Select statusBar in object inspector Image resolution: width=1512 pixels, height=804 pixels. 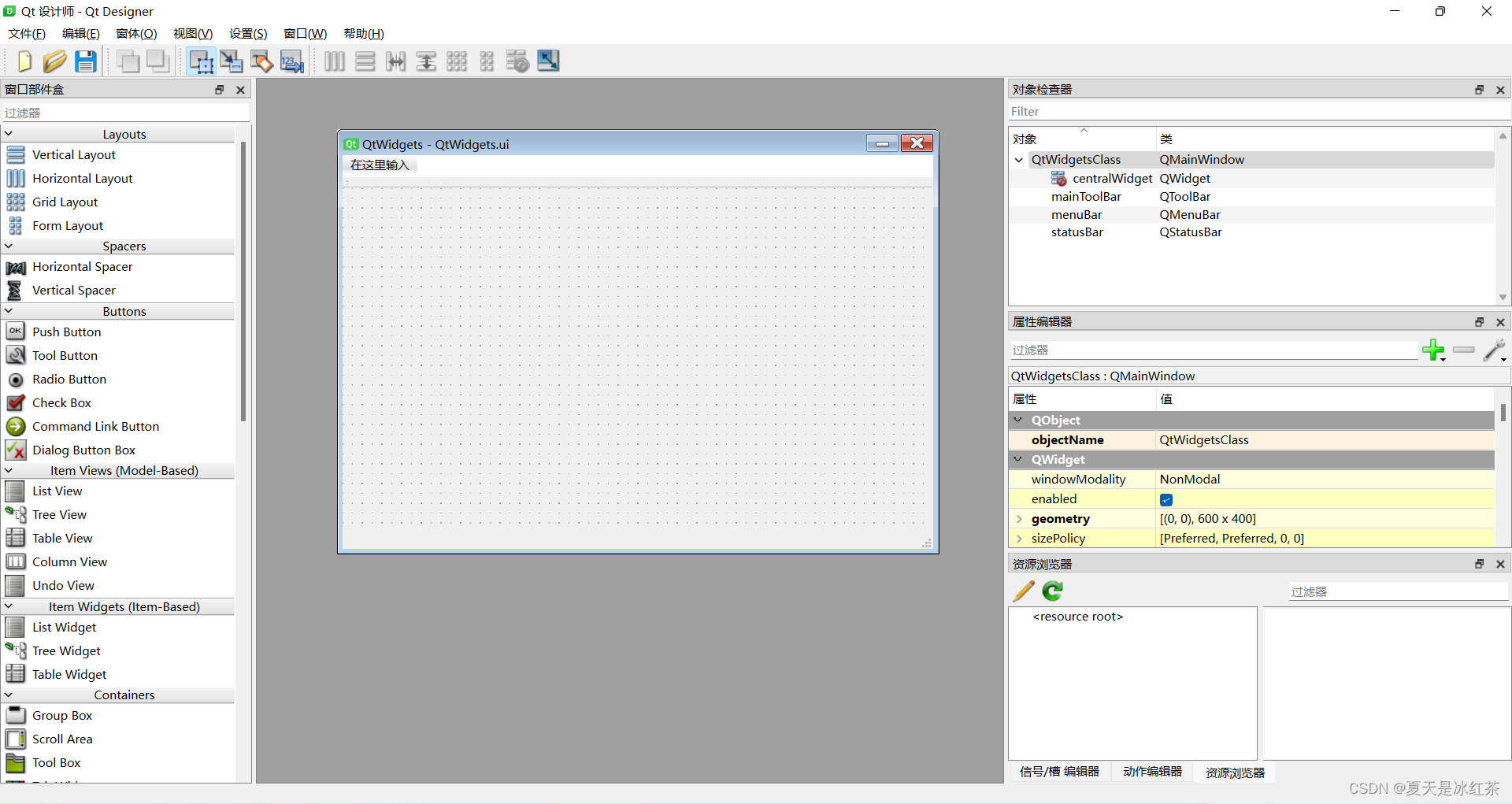coord(1077,232)
